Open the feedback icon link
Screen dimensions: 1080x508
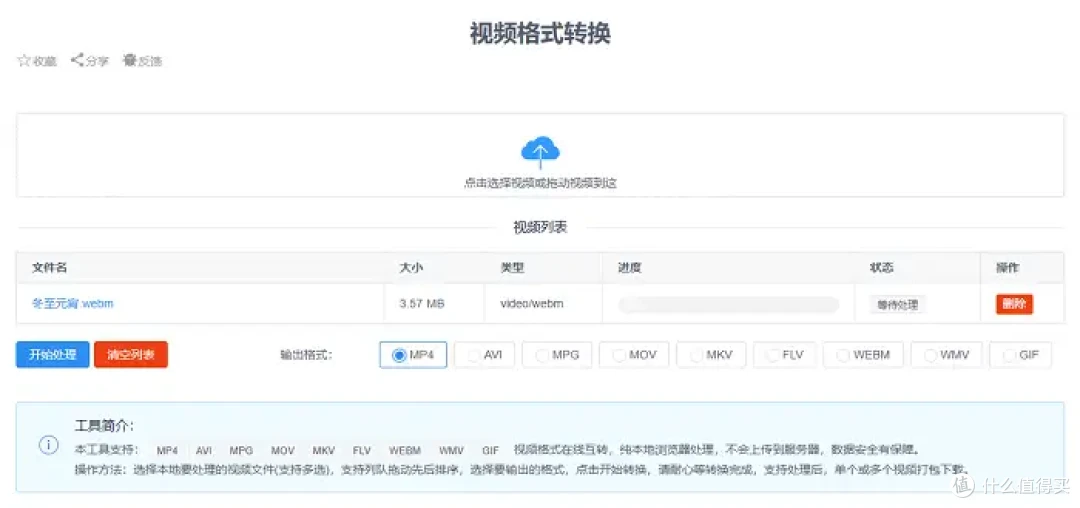click(x=129, y=61)
